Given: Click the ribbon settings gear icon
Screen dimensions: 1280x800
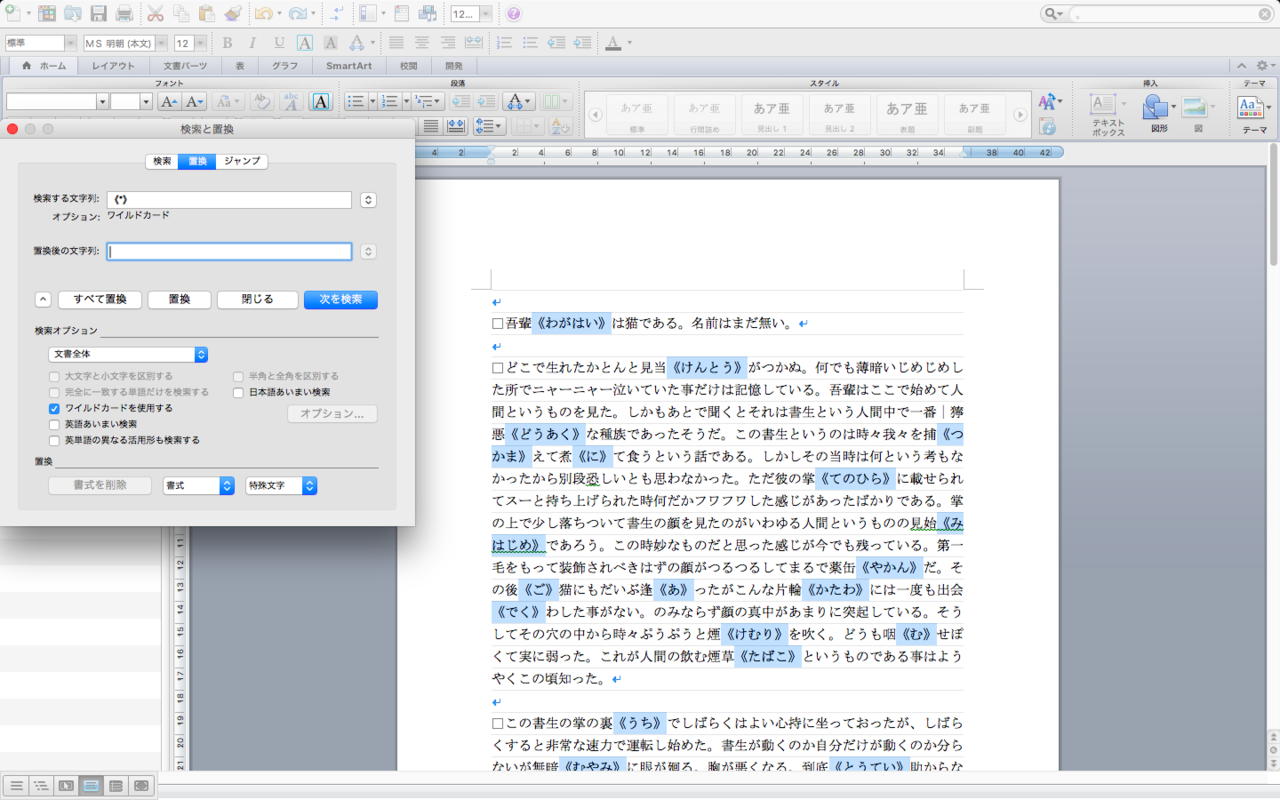Looking at the screenshot, I should tap(1261, 66).
